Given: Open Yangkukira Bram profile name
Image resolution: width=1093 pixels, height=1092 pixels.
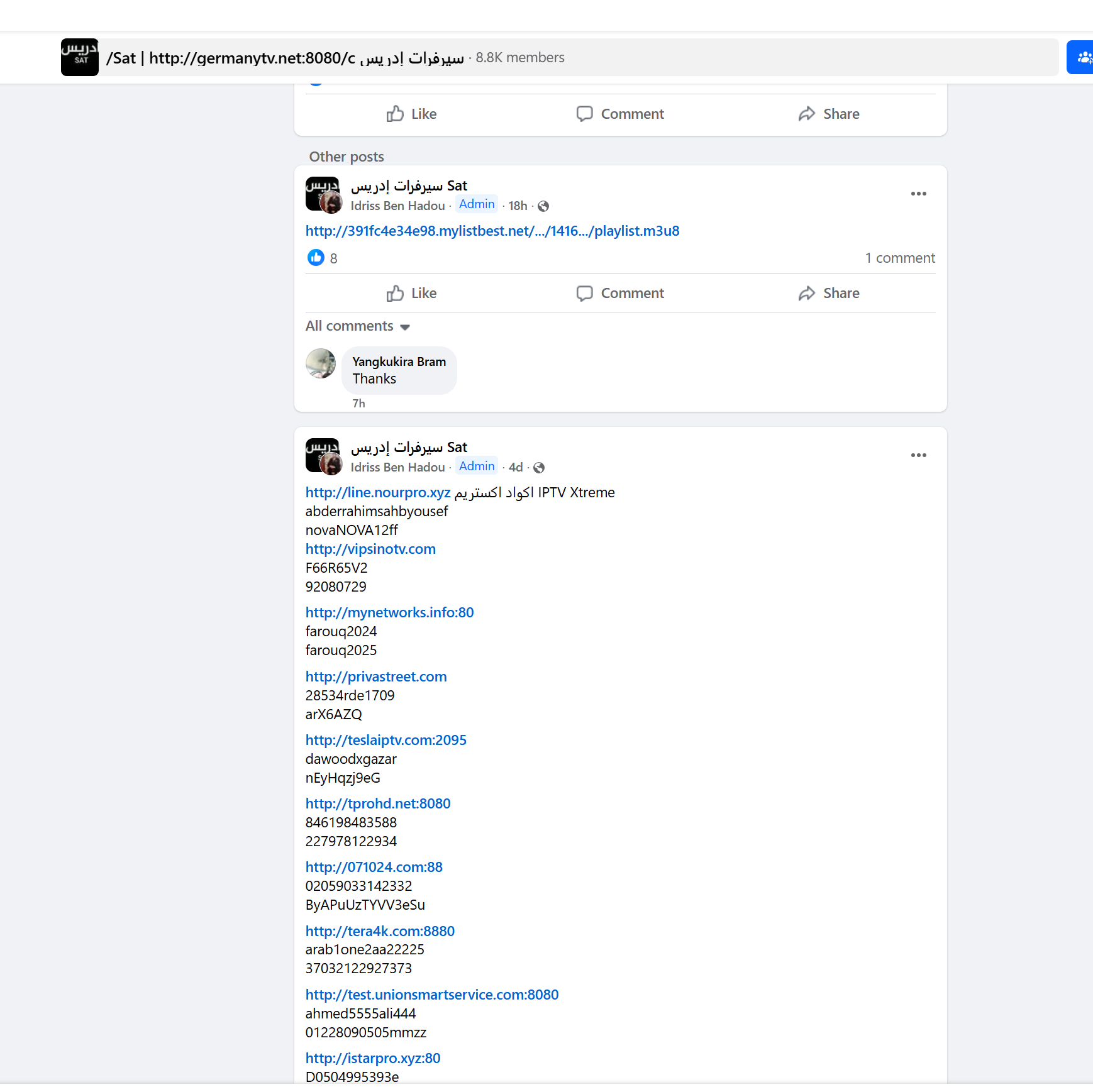Looking at the screenshot, I should click(x=399, y=361).
